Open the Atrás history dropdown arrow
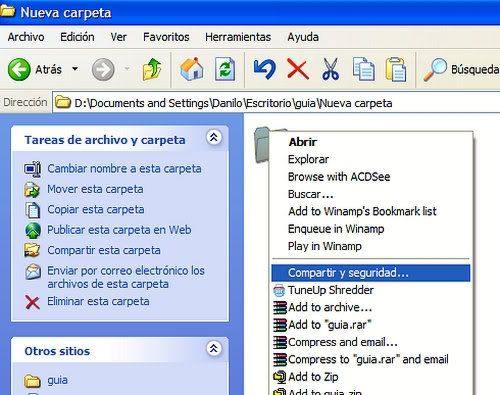Image resolution: width=500 pixels, height=395 pixels. [x=75, y=69]
